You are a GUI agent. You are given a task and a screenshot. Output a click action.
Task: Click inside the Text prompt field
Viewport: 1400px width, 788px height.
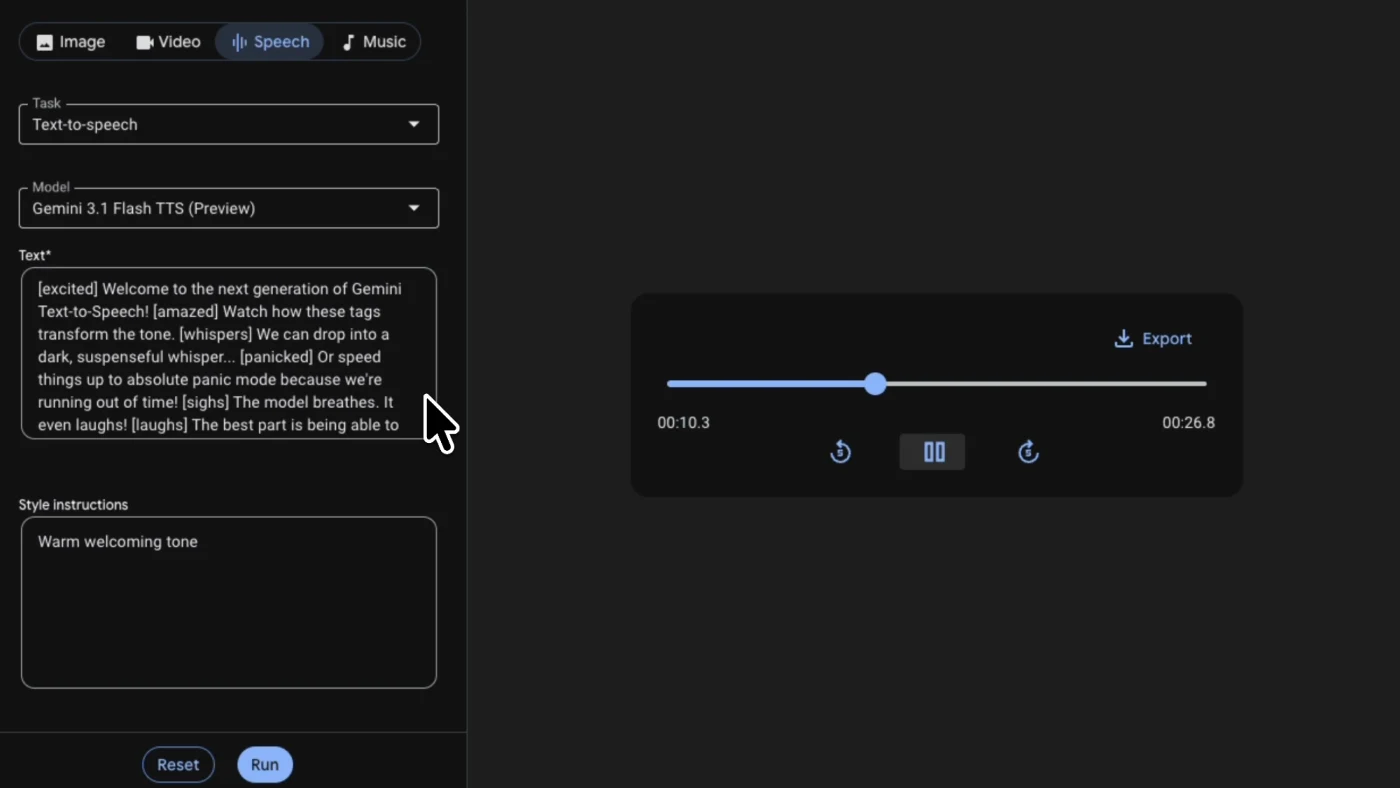pyautogui.click(x=229, y=353)
